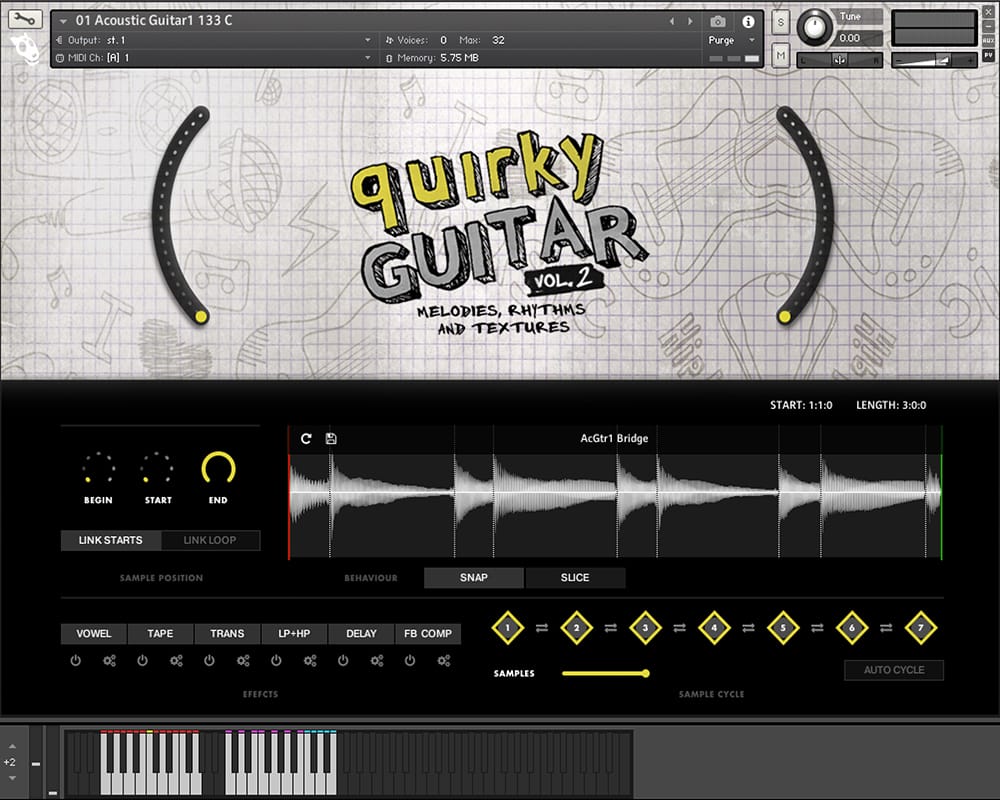Select the SNAP behaviour tab
The height and width of the screenshot is (800, 1000).
point(474,578)
